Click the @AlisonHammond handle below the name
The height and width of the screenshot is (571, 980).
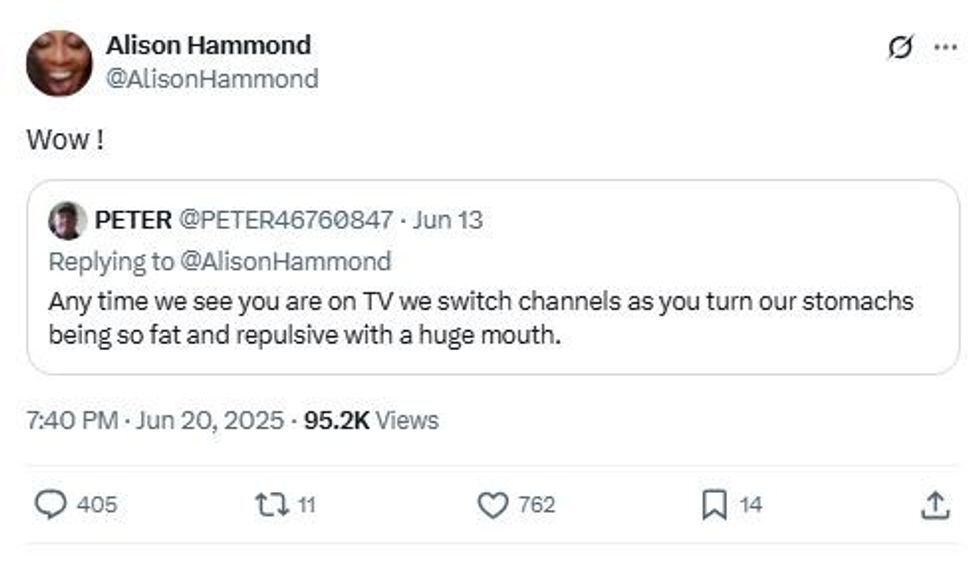tap(212, 79)
